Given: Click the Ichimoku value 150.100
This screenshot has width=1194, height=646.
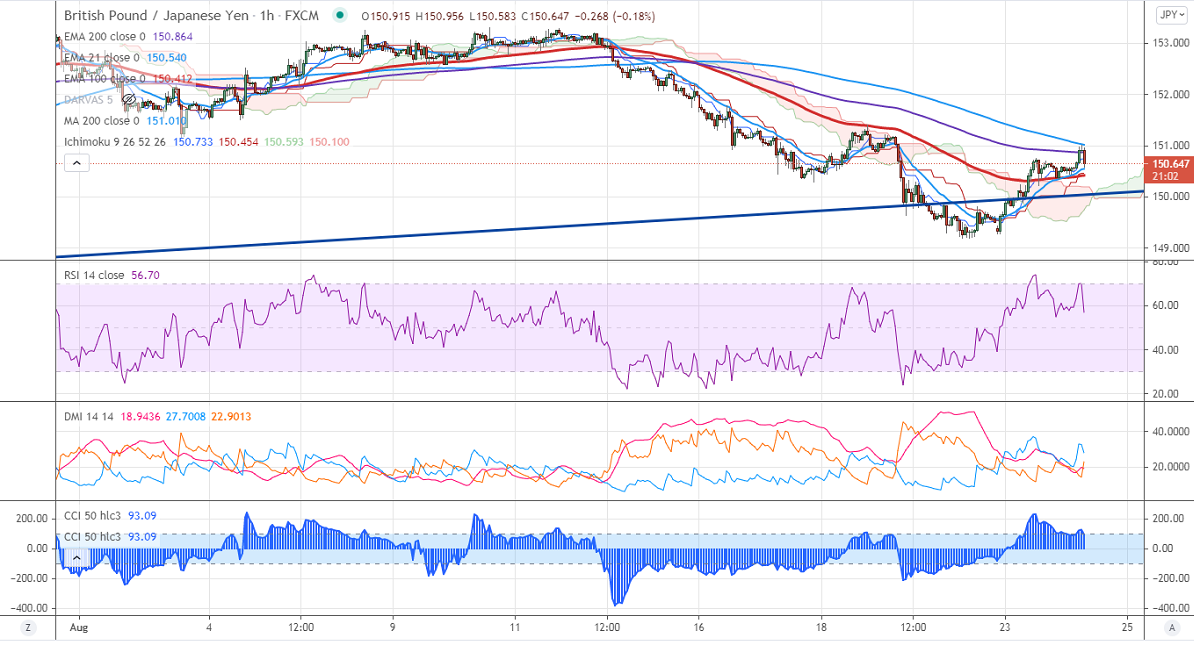Looking at the screenshot, I should click(x=330, y=142).
